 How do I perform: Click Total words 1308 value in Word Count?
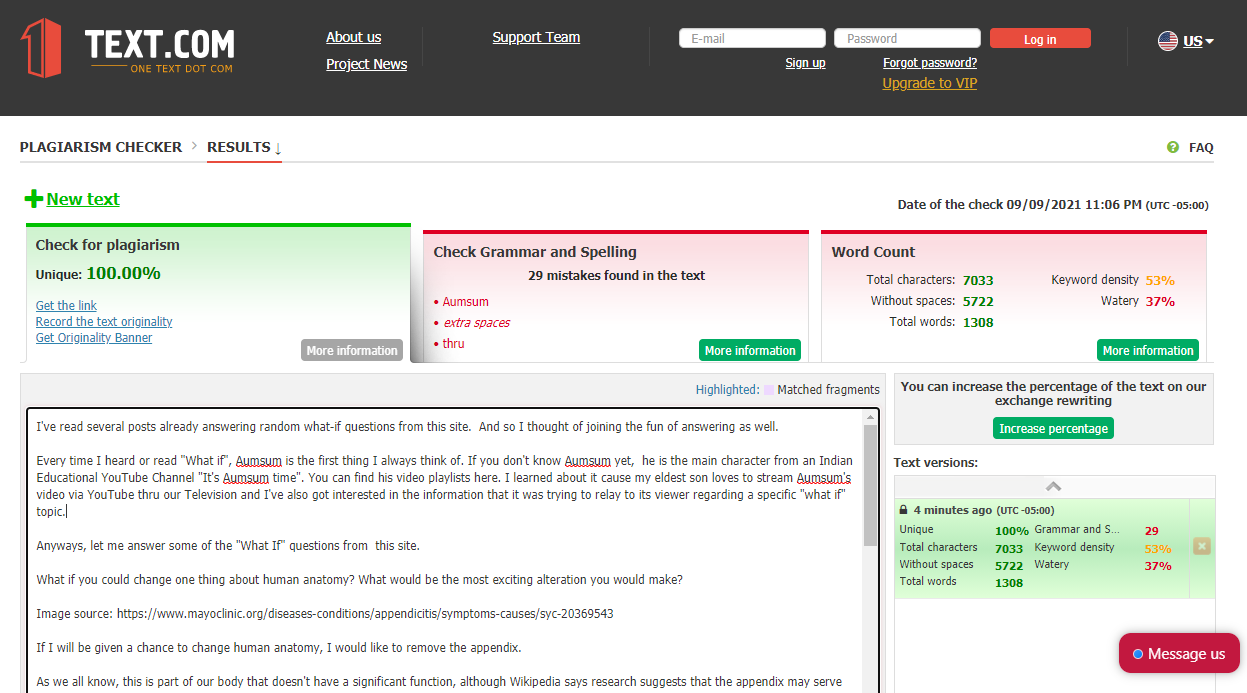(978, 322)
